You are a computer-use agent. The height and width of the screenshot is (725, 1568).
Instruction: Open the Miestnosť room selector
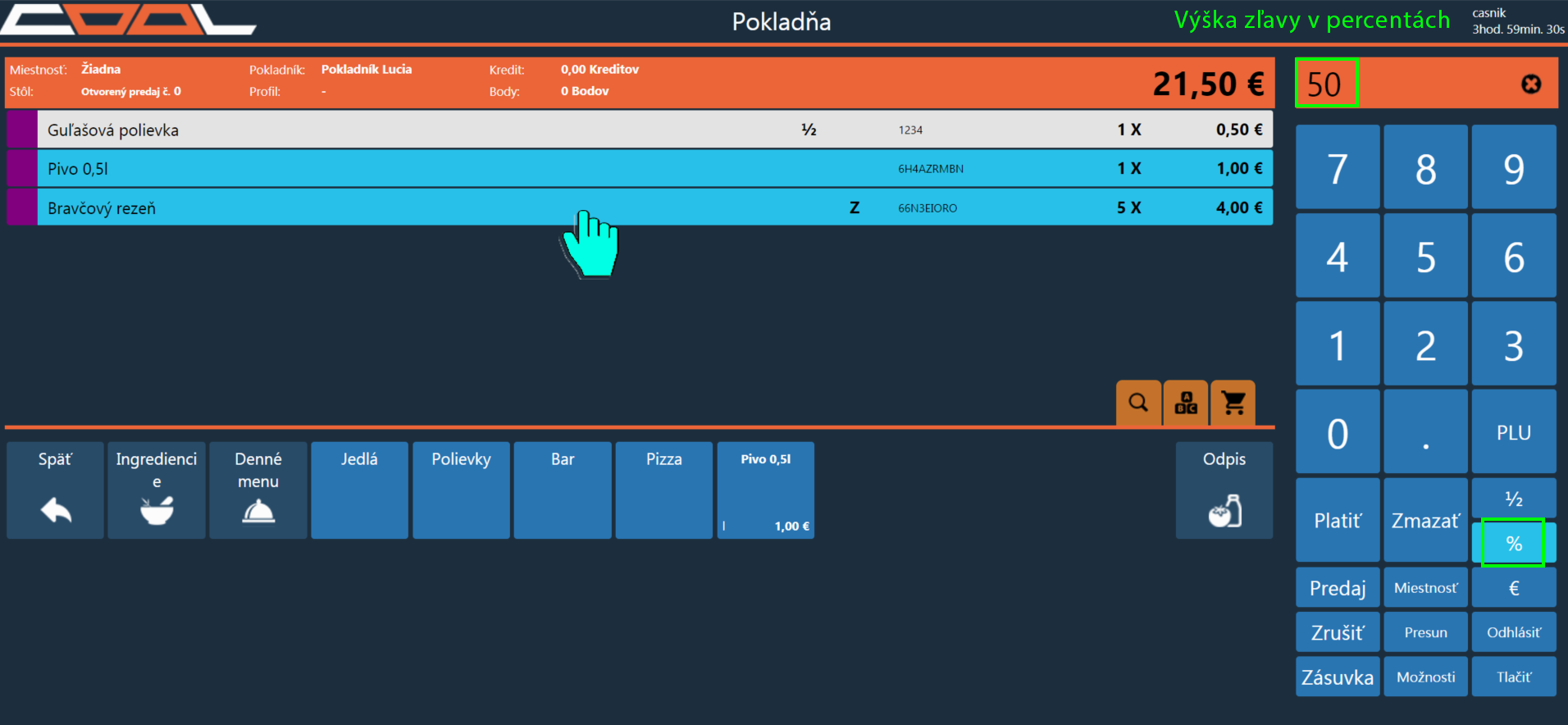pyautogui.click(x=1425, y=588)
